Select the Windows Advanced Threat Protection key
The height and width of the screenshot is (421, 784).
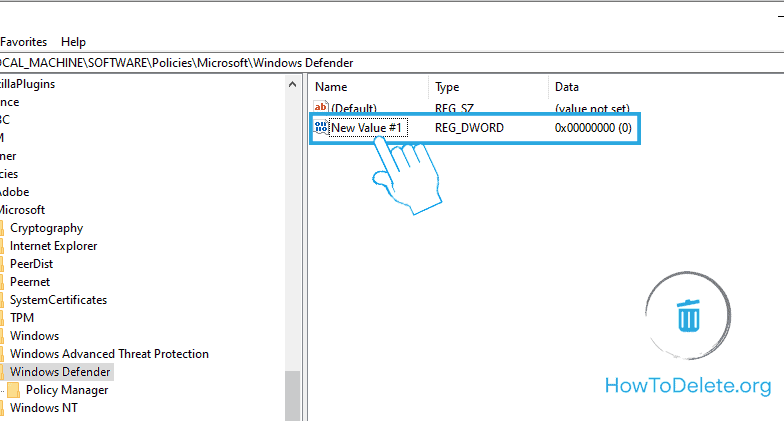point(109,354)
